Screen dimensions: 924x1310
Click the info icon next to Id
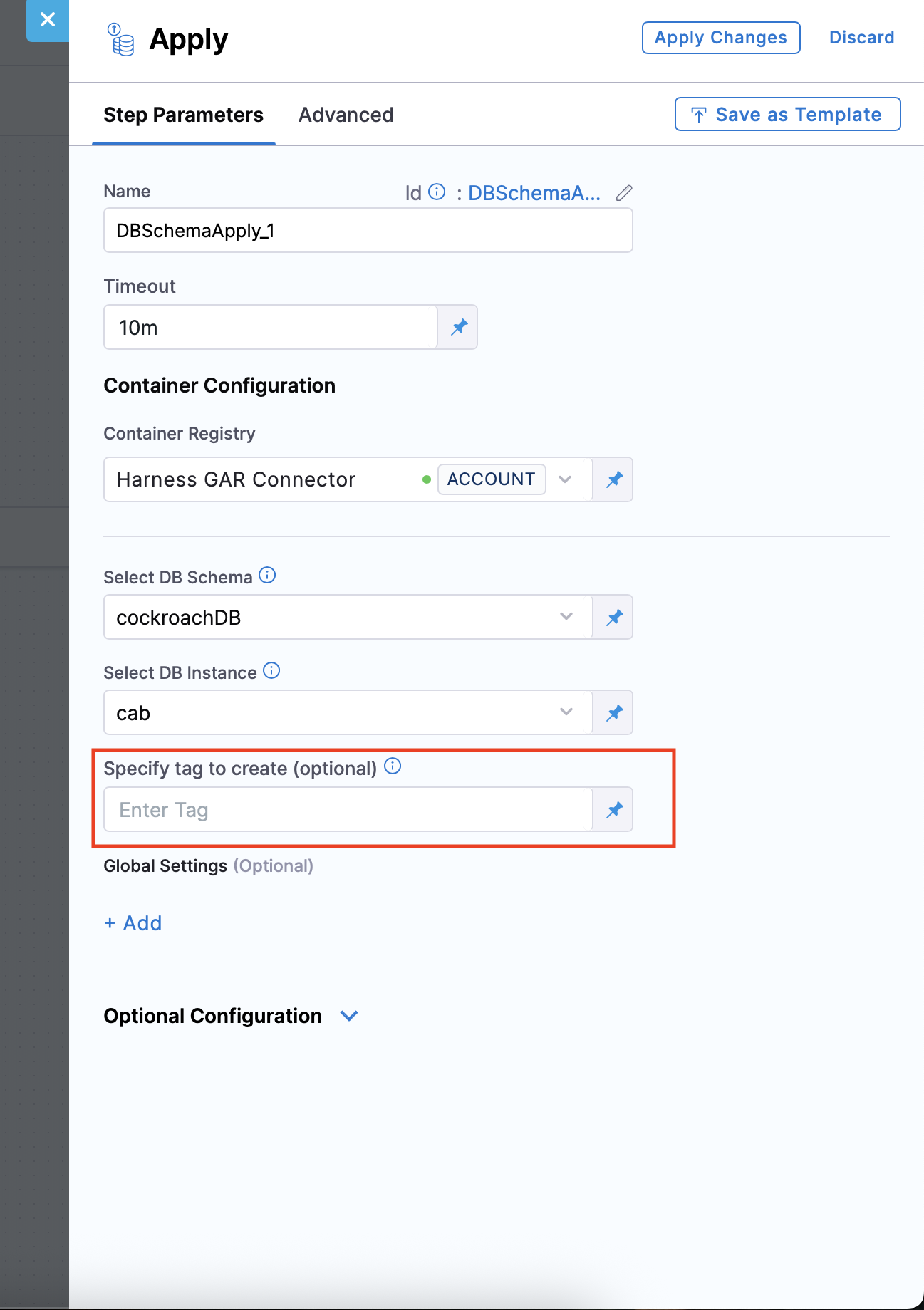click(x=437, y=192)
